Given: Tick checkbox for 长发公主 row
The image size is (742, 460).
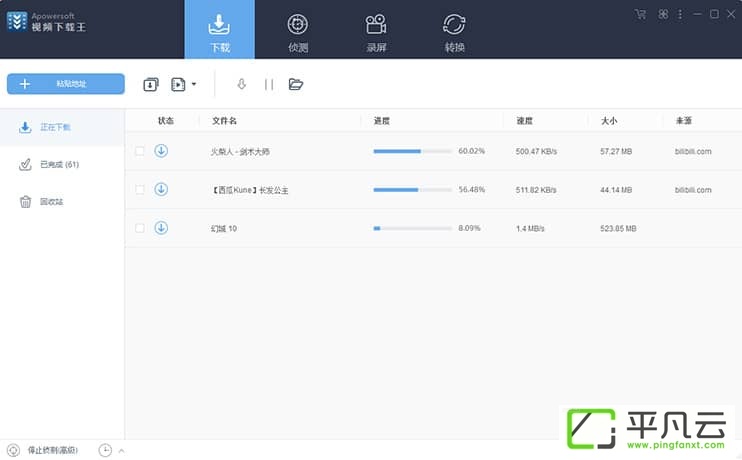Looking at the screenshot, I should click(140, 189).
